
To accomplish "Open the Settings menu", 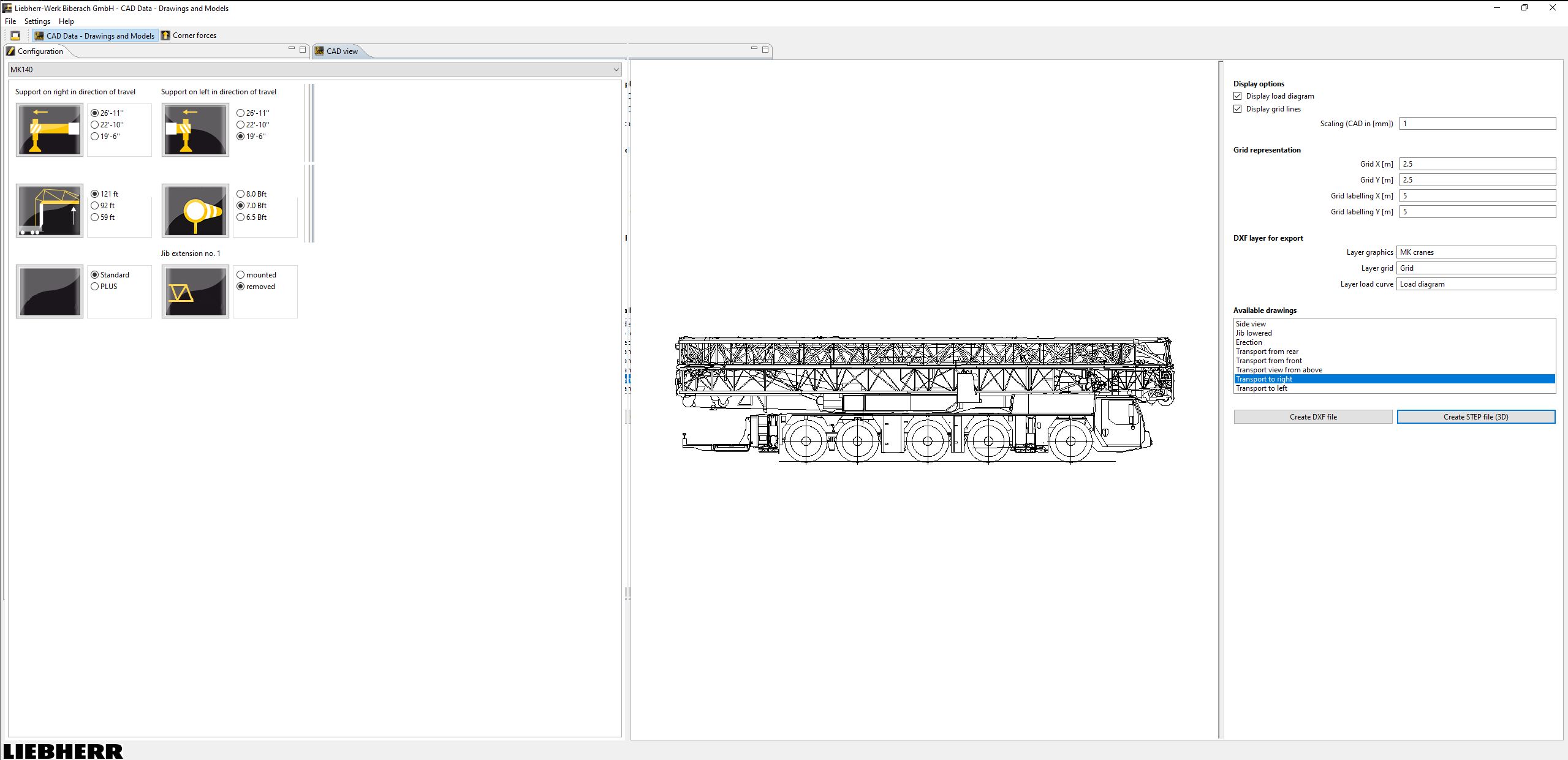I will (x=37, y=21).
